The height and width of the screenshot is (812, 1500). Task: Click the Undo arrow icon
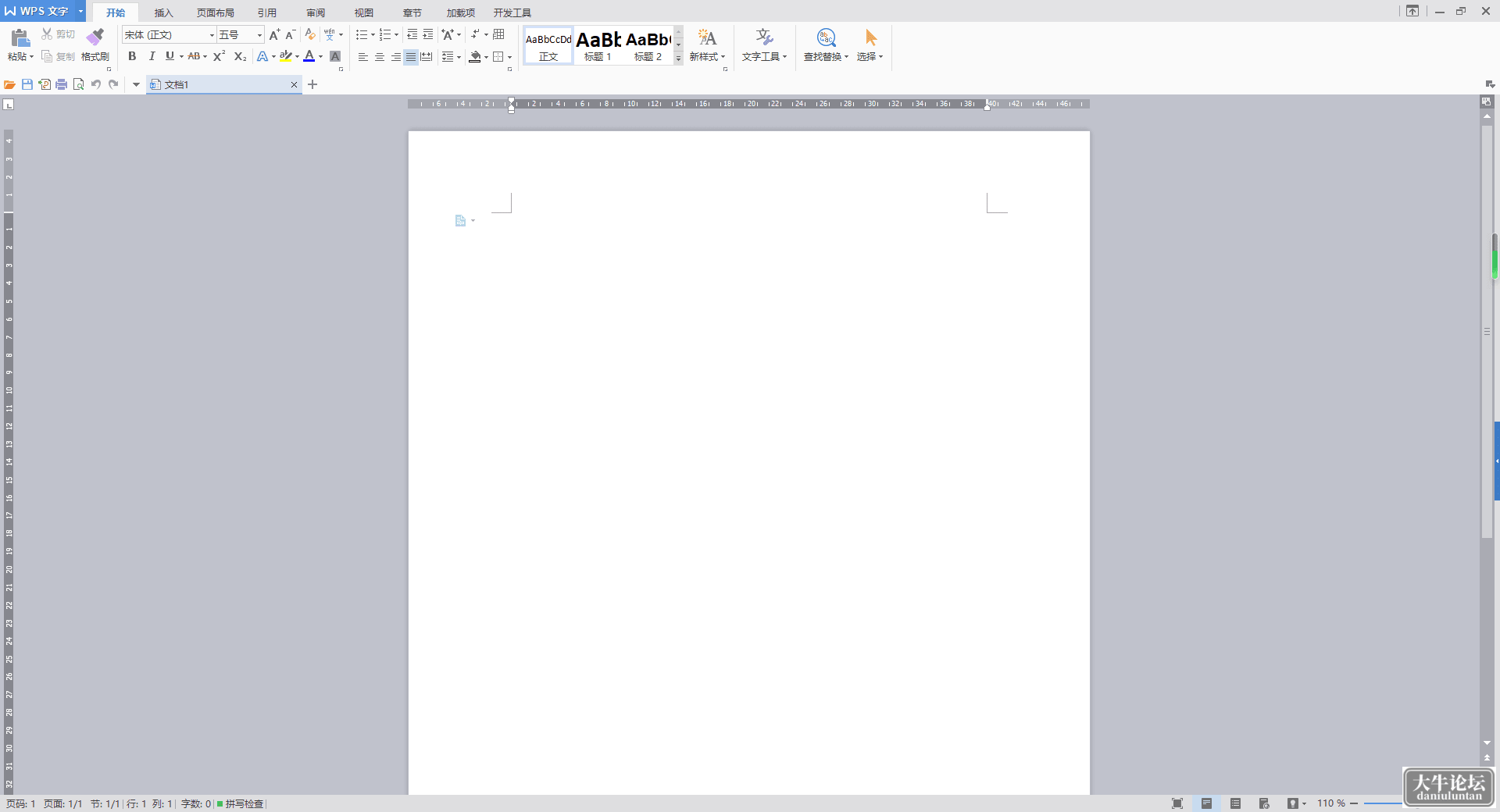click(x=95, y=84)
